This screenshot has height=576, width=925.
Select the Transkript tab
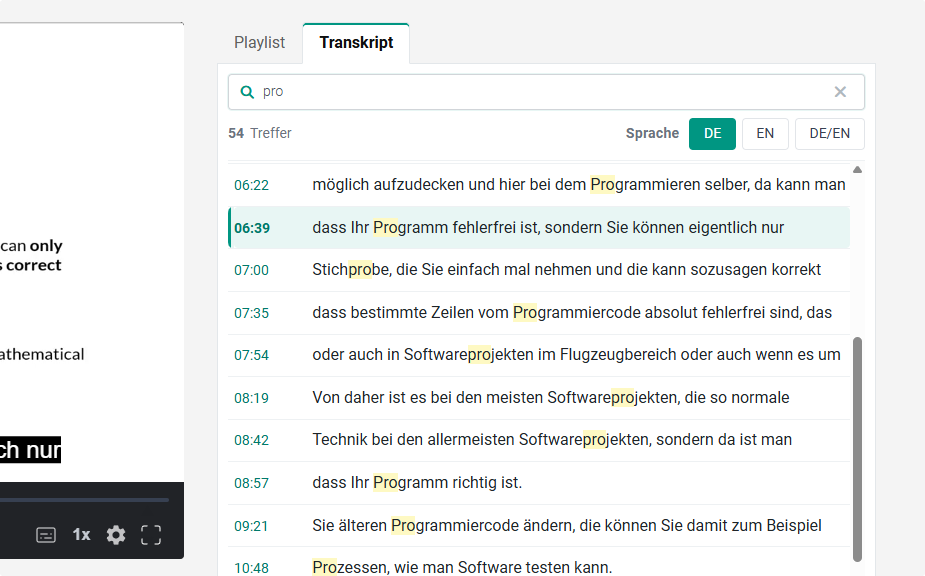tap(356, 42)
